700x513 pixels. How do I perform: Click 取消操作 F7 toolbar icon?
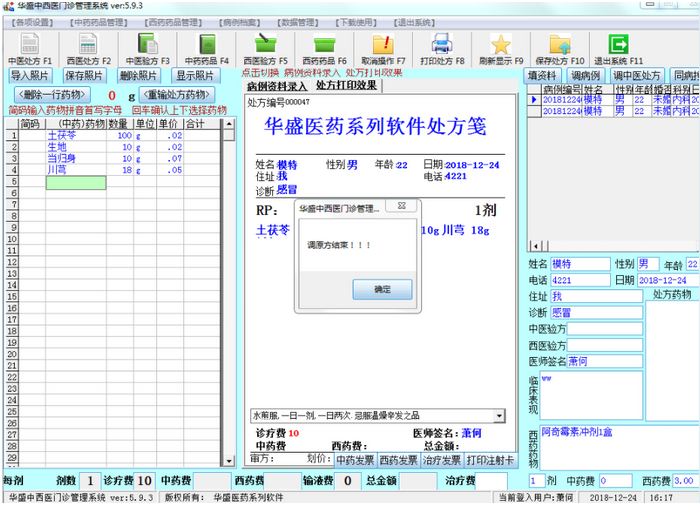(383, 49)
